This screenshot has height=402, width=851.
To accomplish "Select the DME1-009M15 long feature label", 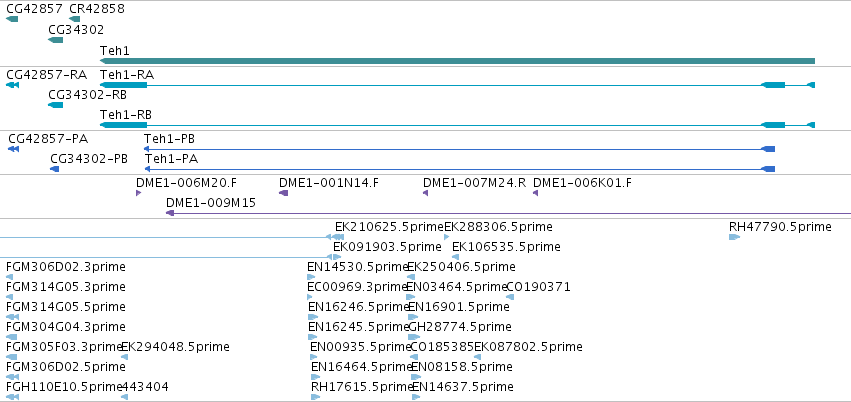I will tap(211, 203).
